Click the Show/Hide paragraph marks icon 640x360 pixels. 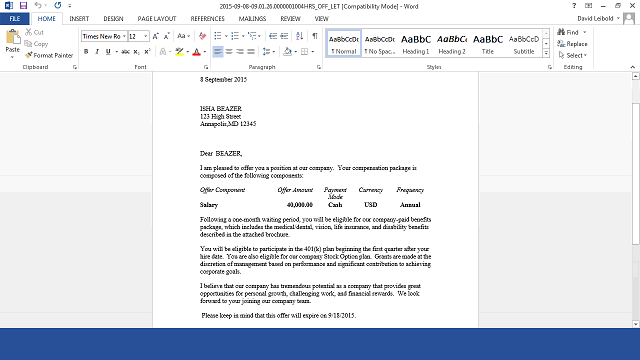click(315, 36)
